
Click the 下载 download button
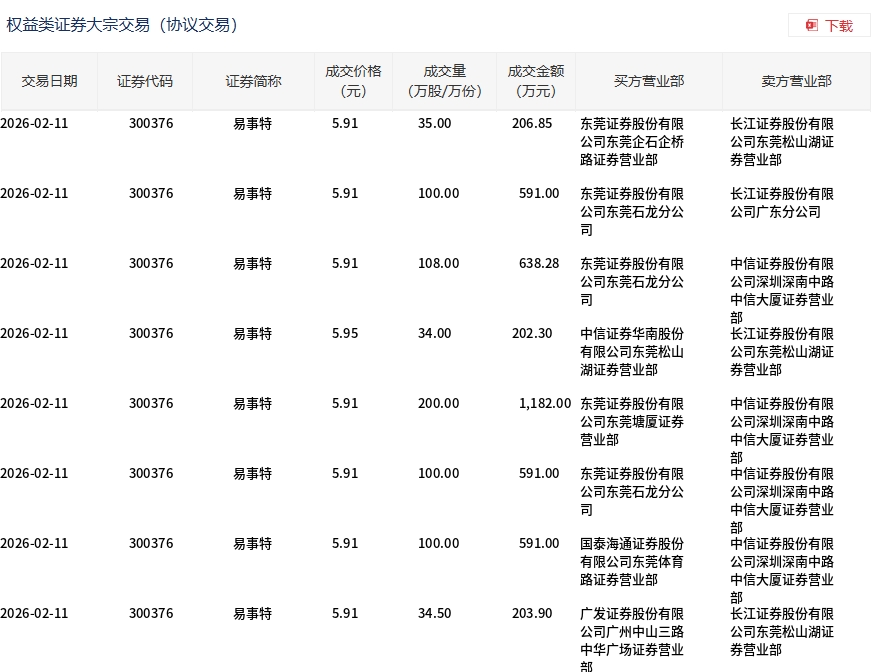pos(829,26)
